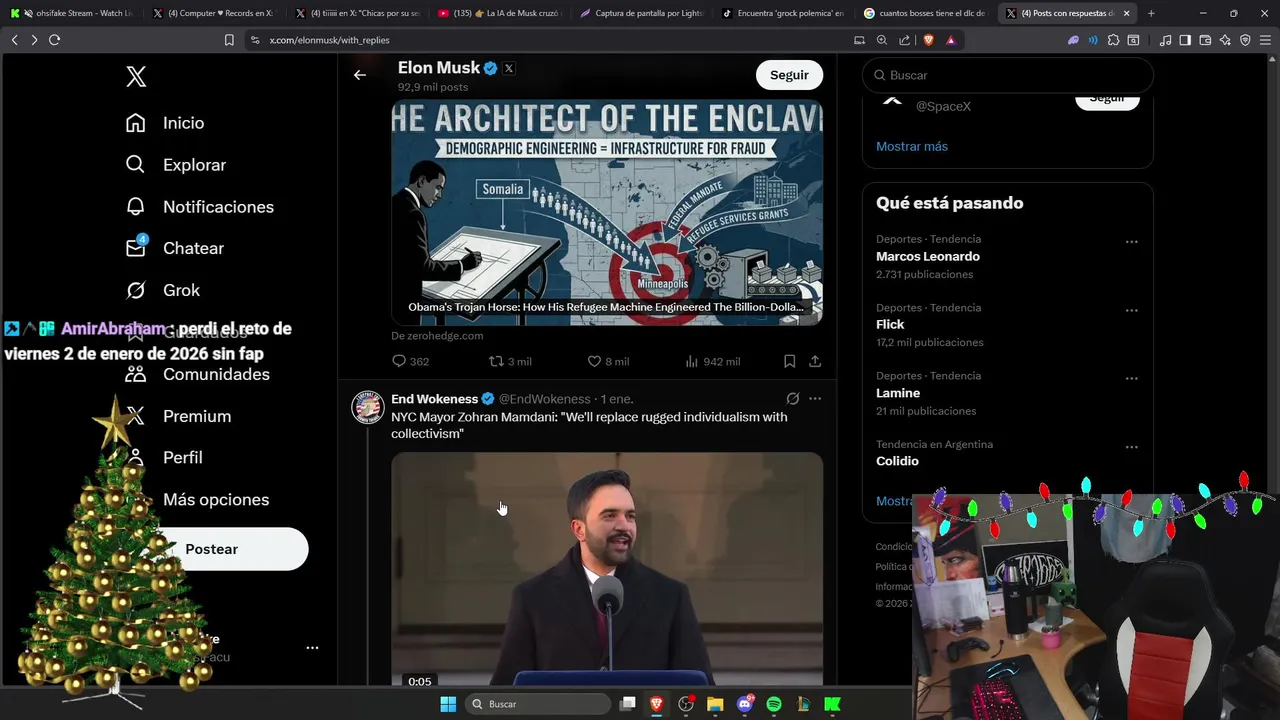Open the Colidio trend in Argentina
This screenshot has width=1280, height=720.
(1008, 453)
